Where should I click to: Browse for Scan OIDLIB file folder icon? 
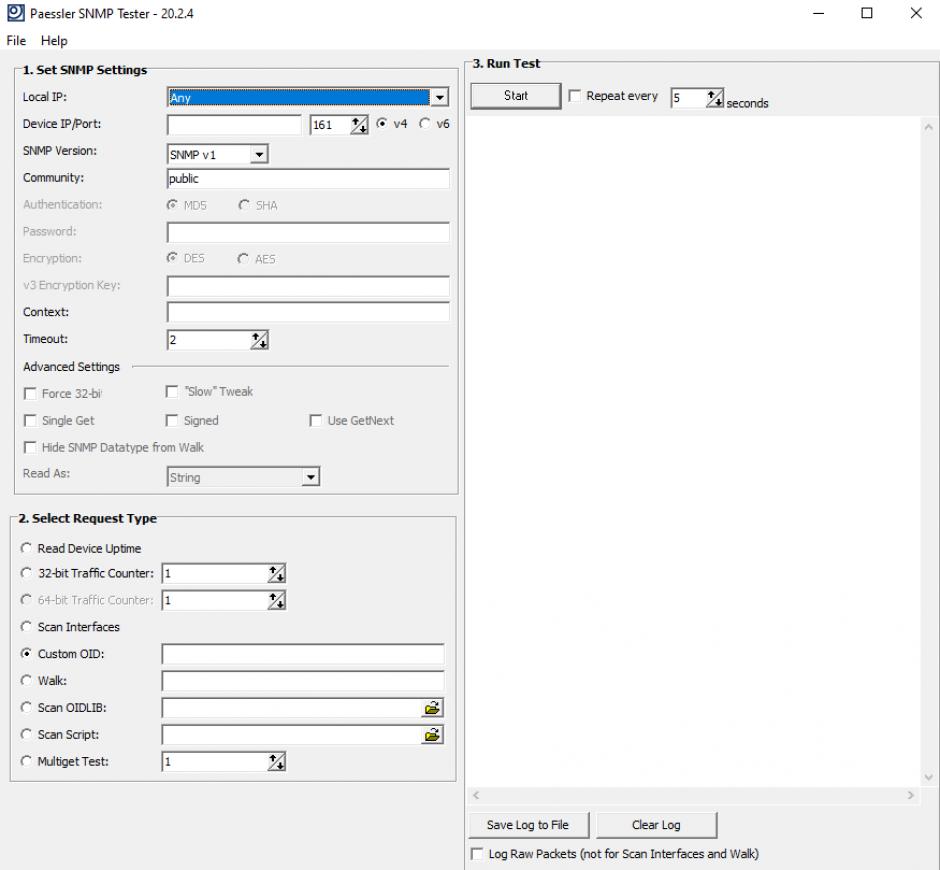click(x=432, y=708)
